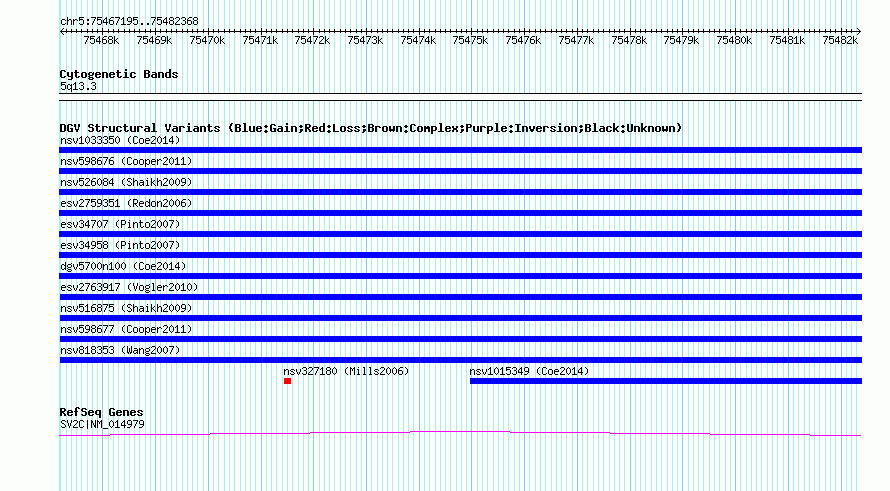Click the blue bar under nsv526084
890x491 pixels.
(460, 192)
